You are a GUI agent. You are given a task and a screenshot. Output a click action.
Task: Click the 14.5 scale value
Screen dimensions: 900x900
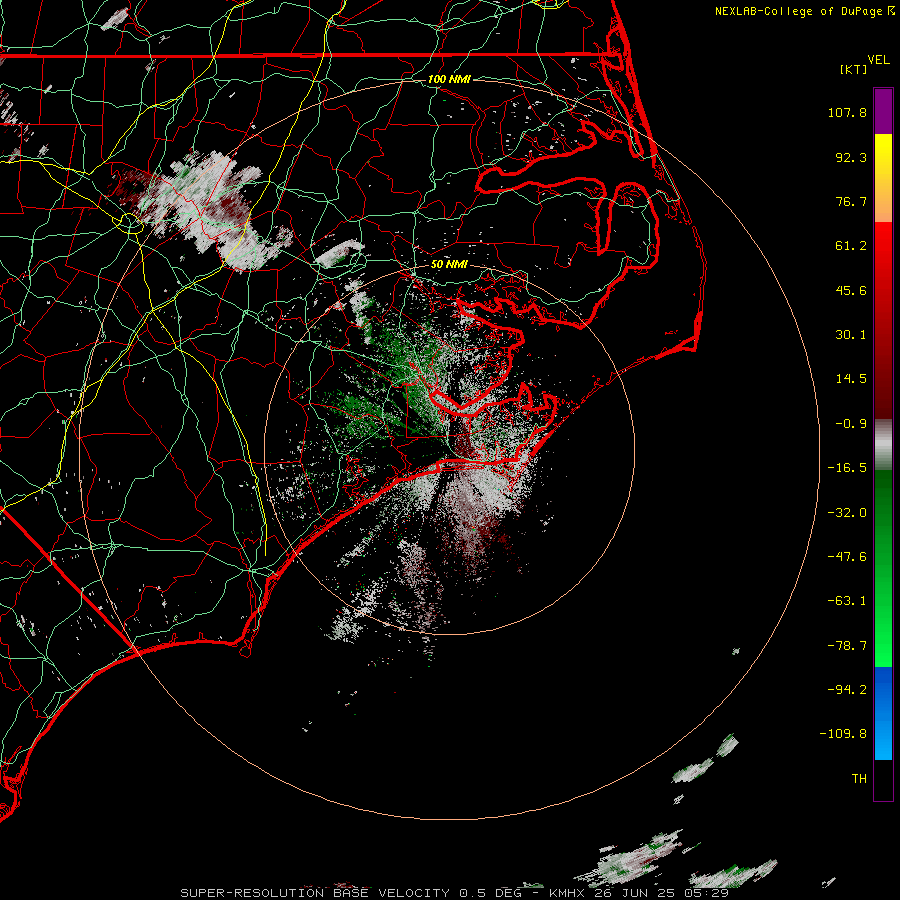[x=851, y=379]
